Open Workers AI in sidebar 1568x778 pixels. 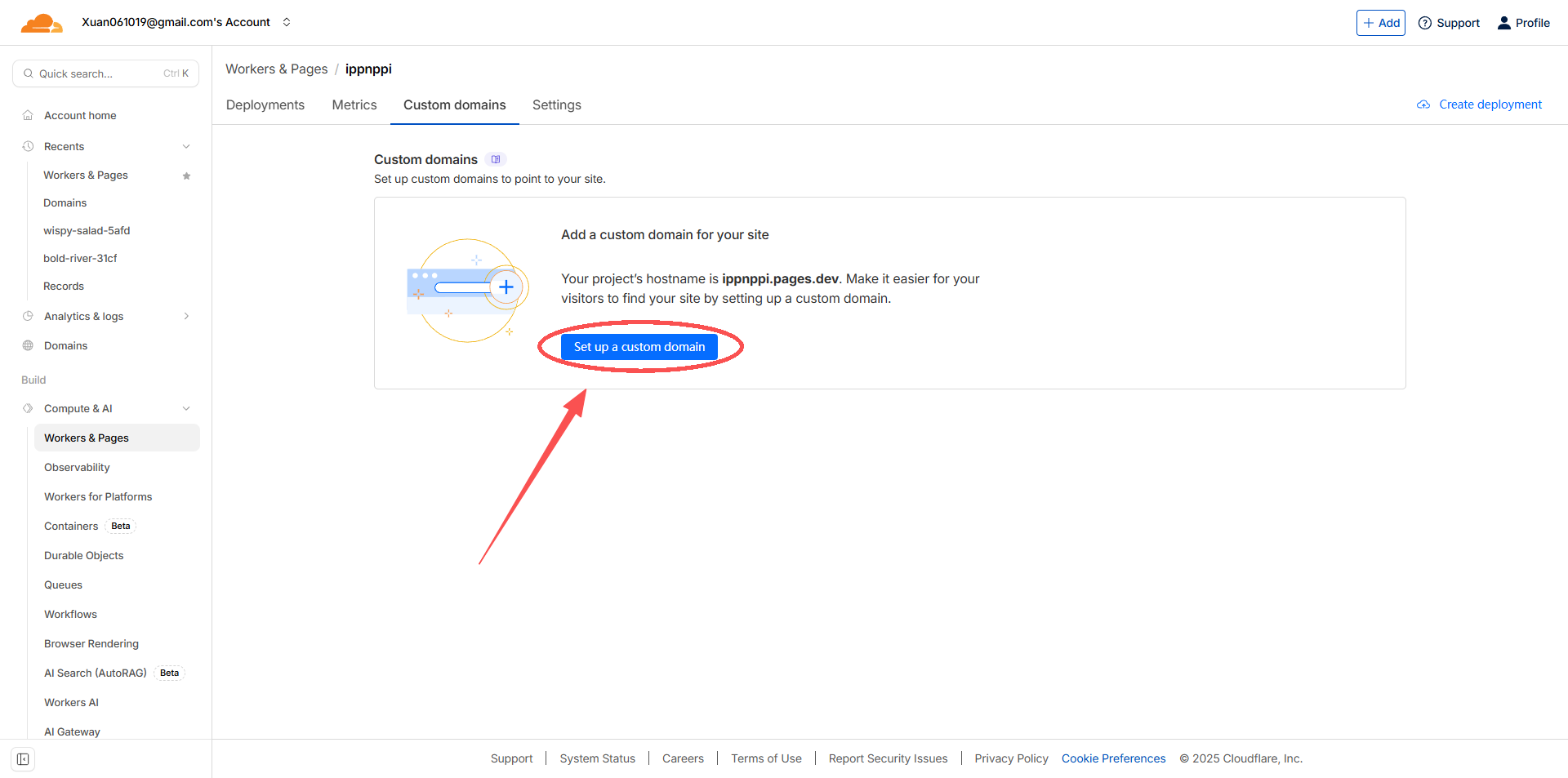71,702
